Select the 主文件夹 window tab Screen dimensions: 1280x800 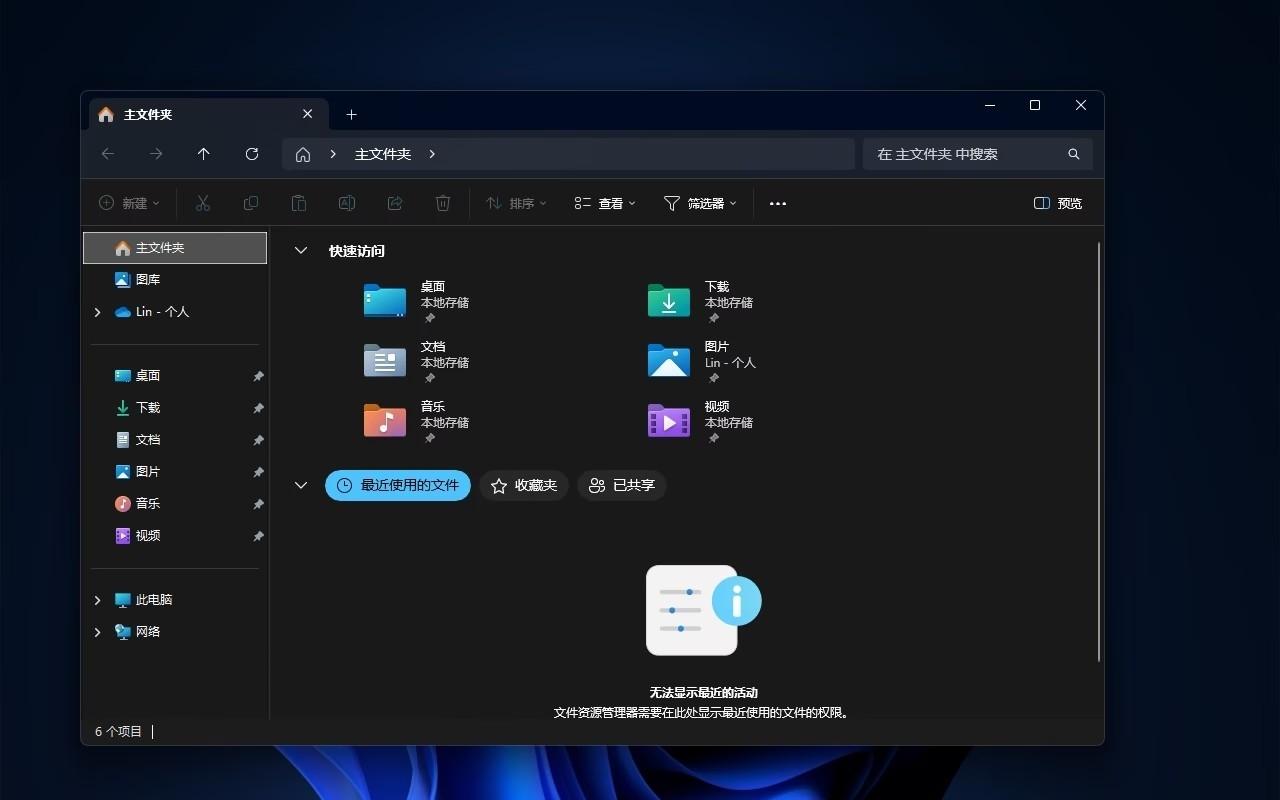pyautogui.click(x=208, y=114)
